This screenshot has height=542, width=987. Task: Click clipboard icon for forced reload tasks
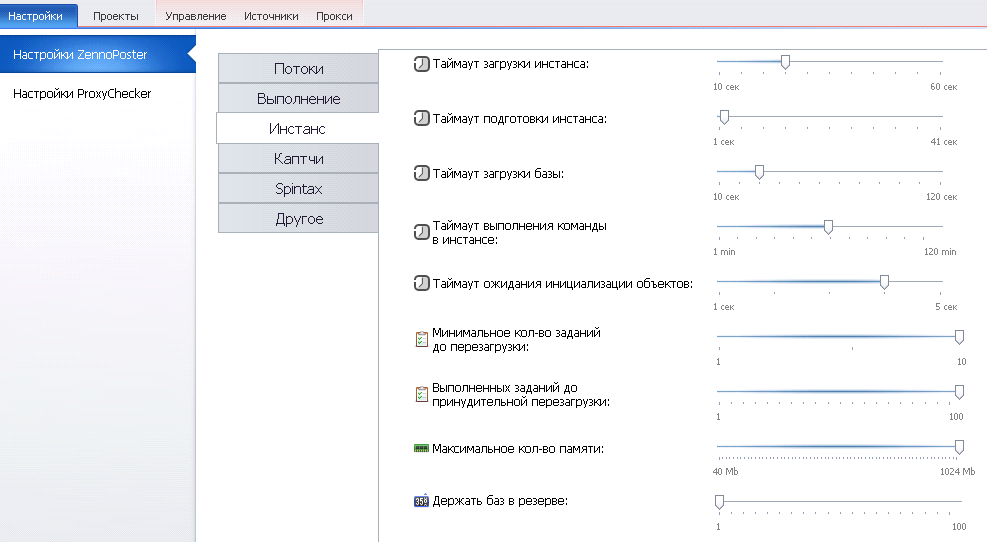422,395
